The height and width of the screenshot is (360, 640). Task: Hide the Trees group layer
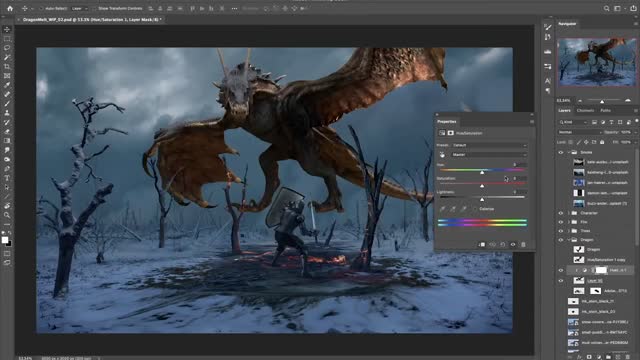[x=560, y=231]
